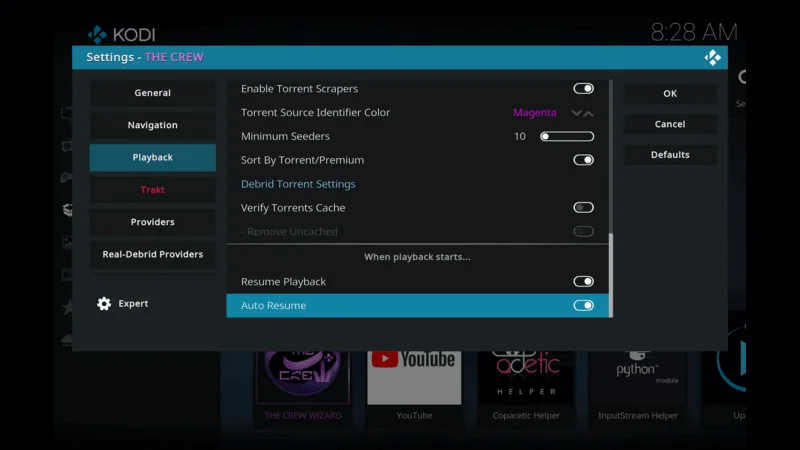Click the Minimum Seeders value 10
800x450 pixels.
[x=519, y=136]
